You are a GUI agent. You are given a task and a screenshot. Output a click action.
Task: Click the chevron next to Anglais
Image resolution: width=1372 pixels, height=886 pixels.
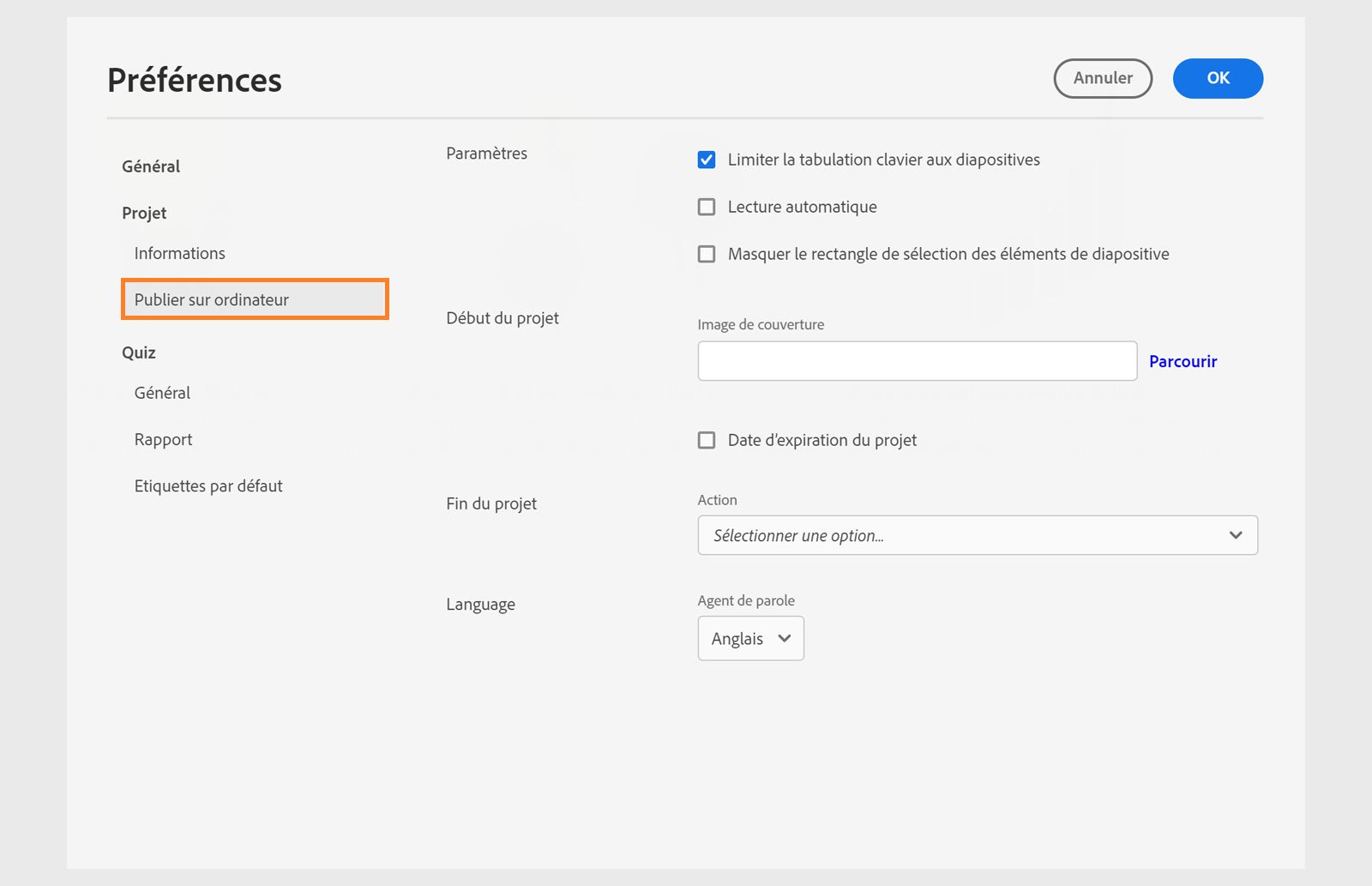point(784,638)
